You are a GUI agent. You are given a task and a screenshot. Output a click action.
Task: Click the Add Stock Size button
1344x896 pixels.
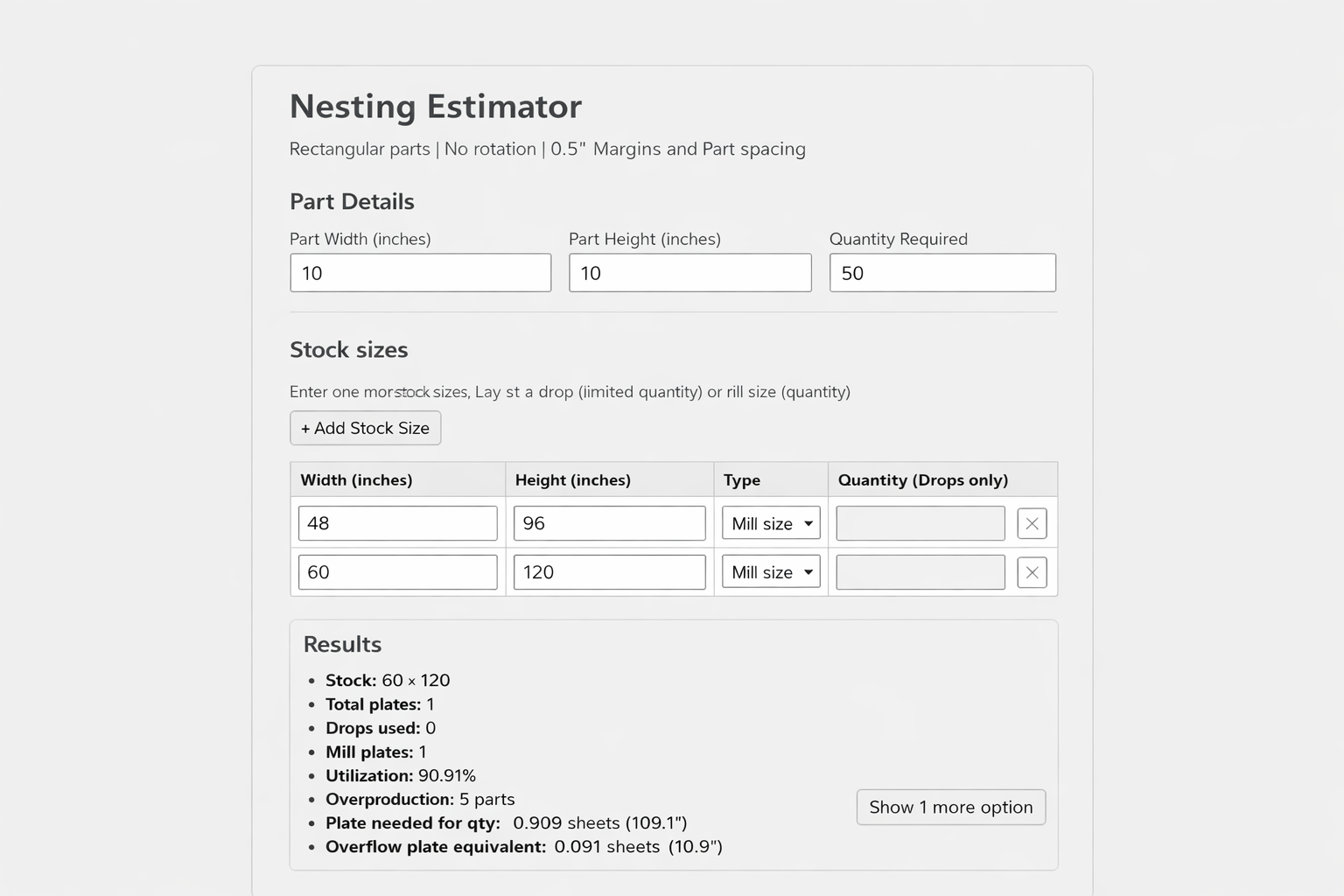pos(365,428)
